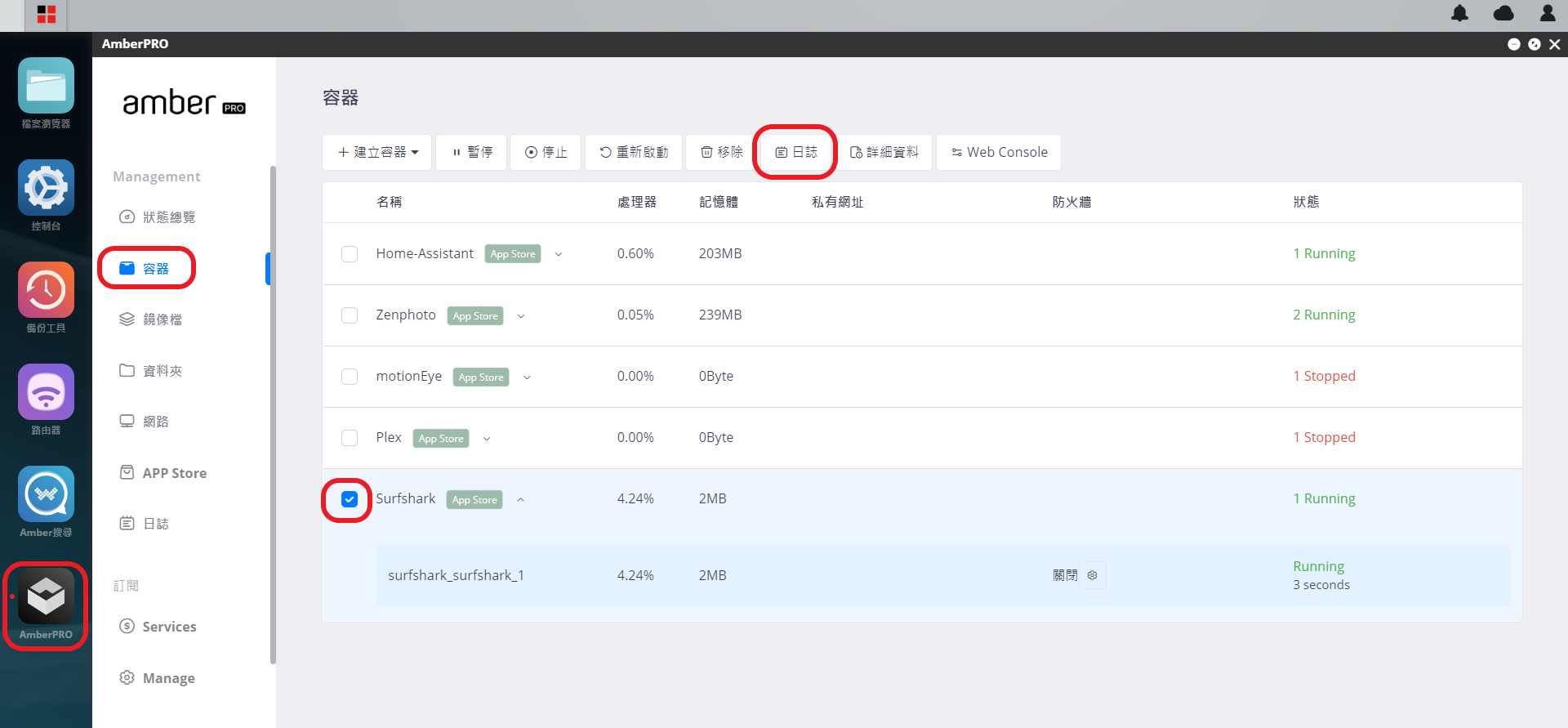Open the 建立容器 dropdown
The width and height of the screenshot is (1568, 728).
377,152
